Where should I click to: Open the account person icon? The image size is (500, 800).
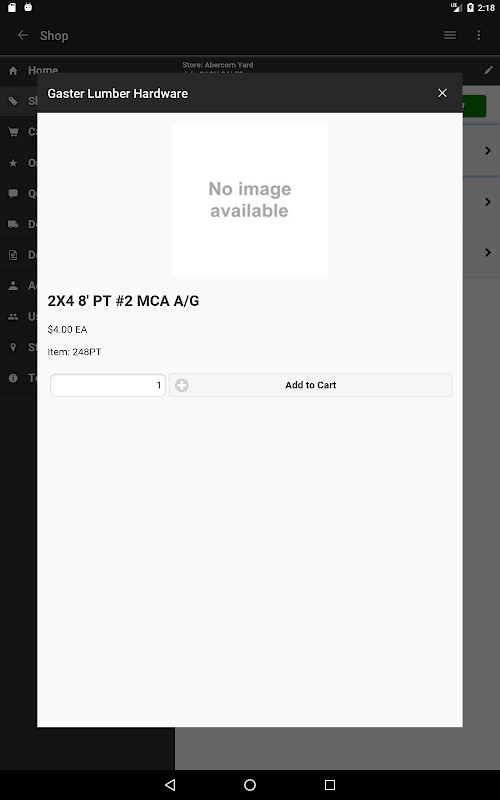coord(13,286)
